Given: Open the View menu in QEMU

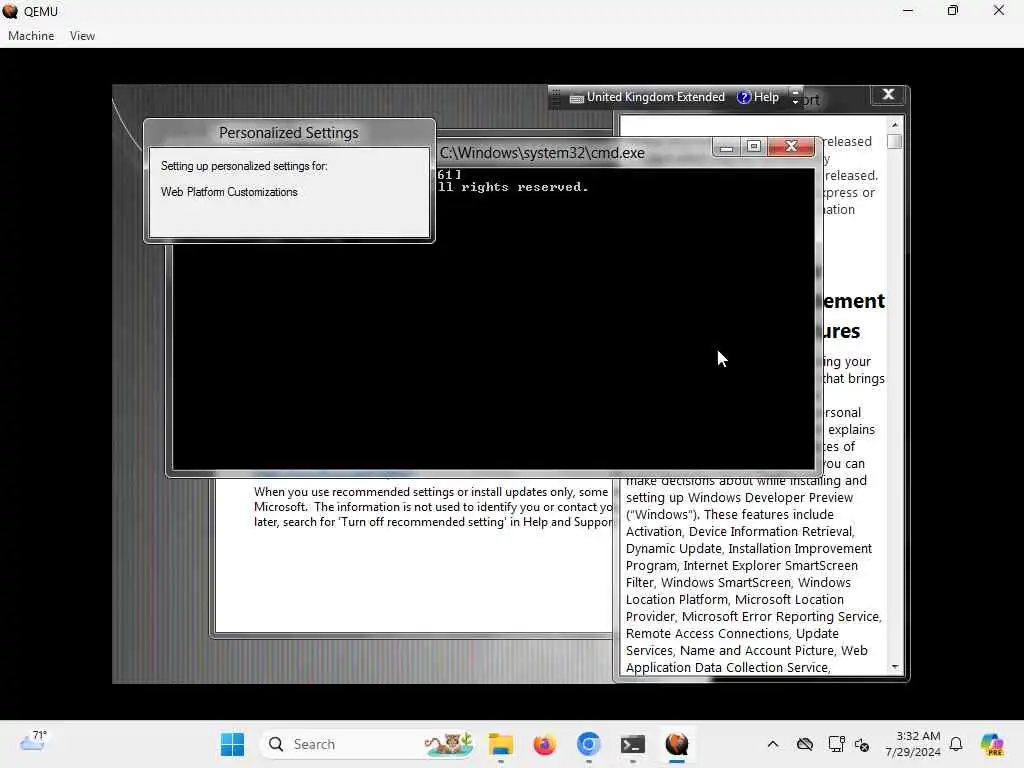Looking at the screenshot, I should 82,36.
